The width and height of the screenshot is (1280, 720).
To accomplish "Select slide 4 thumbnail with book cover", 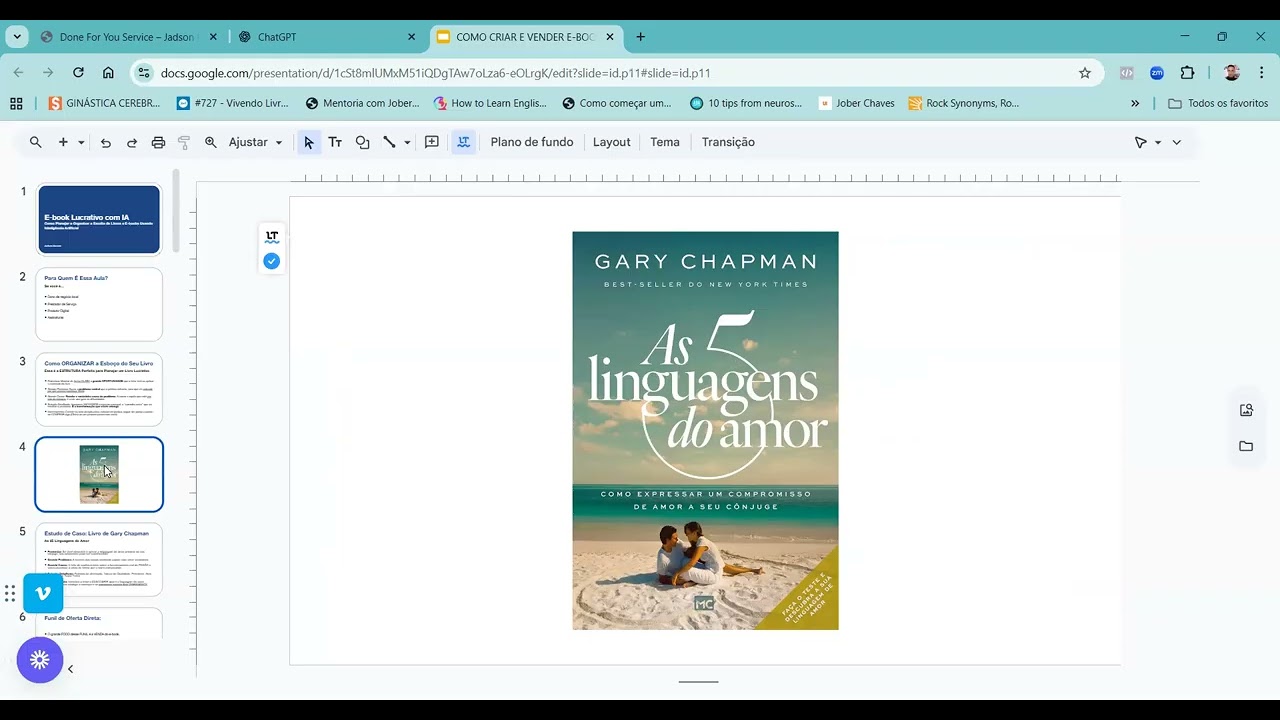I will pos(99,474).
